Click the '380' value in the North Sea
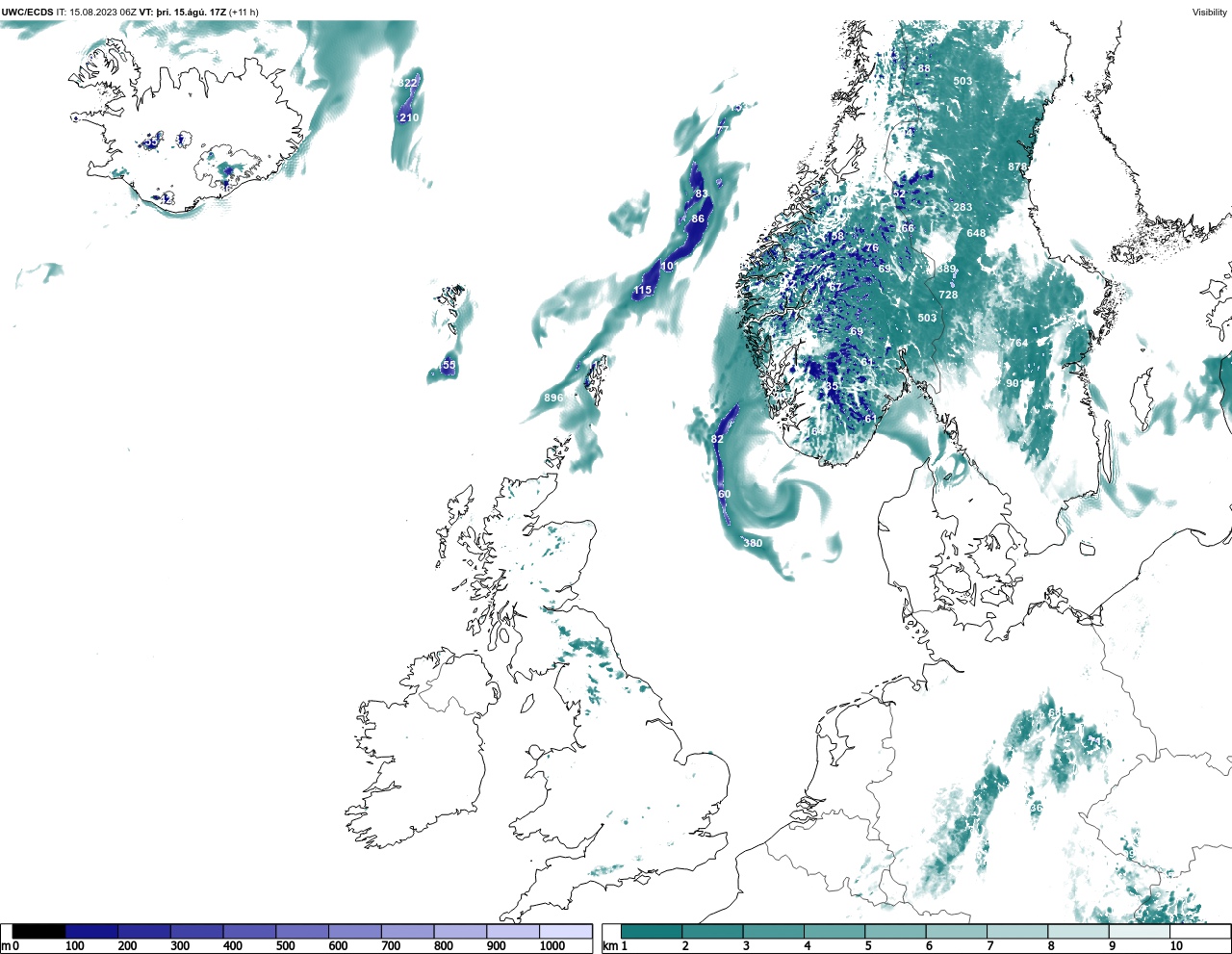The width and height of the screenshot is (1232, 954). (753, 543)
